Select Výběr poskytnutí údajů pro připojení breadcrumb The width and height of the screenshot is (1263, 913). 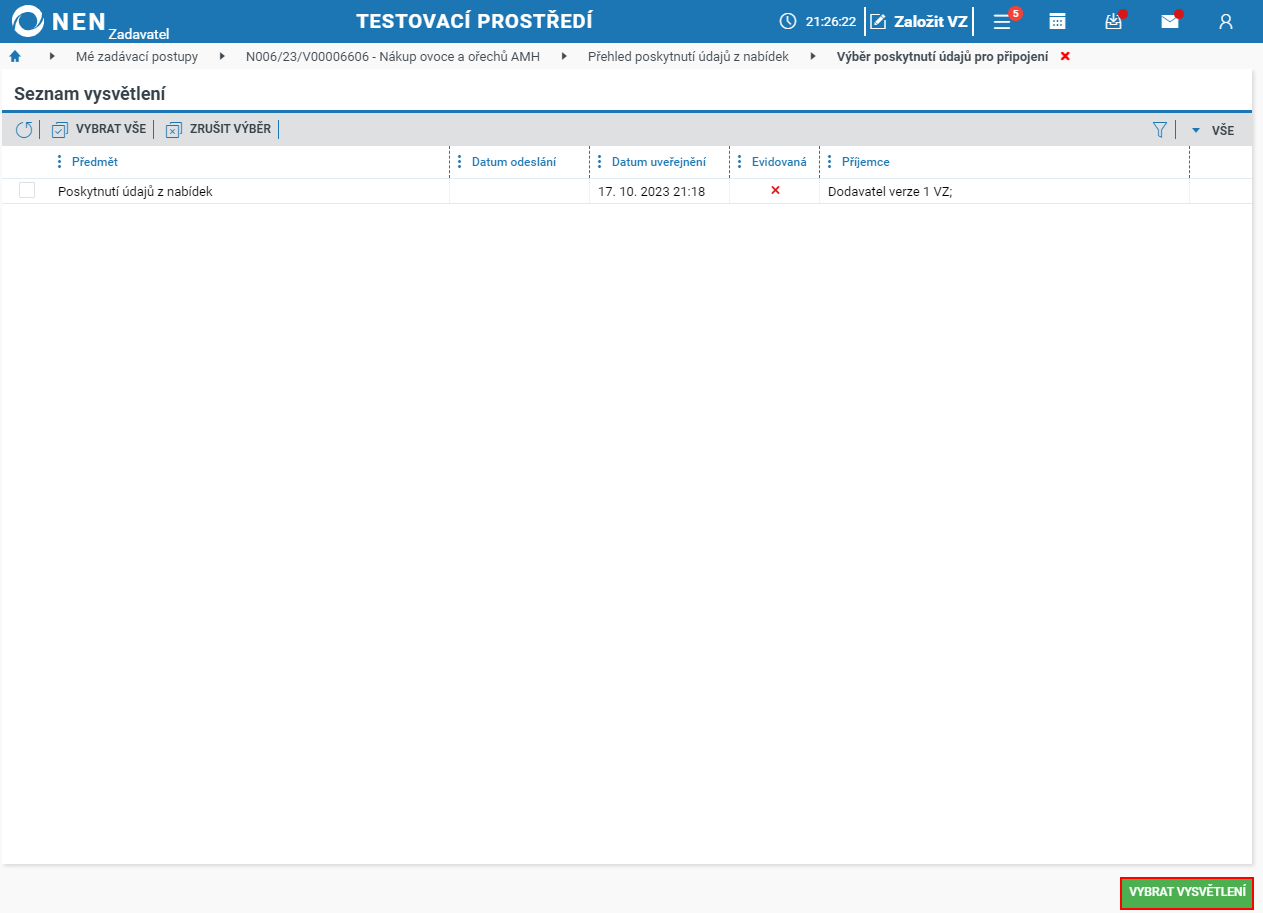(x=942, y=56)
